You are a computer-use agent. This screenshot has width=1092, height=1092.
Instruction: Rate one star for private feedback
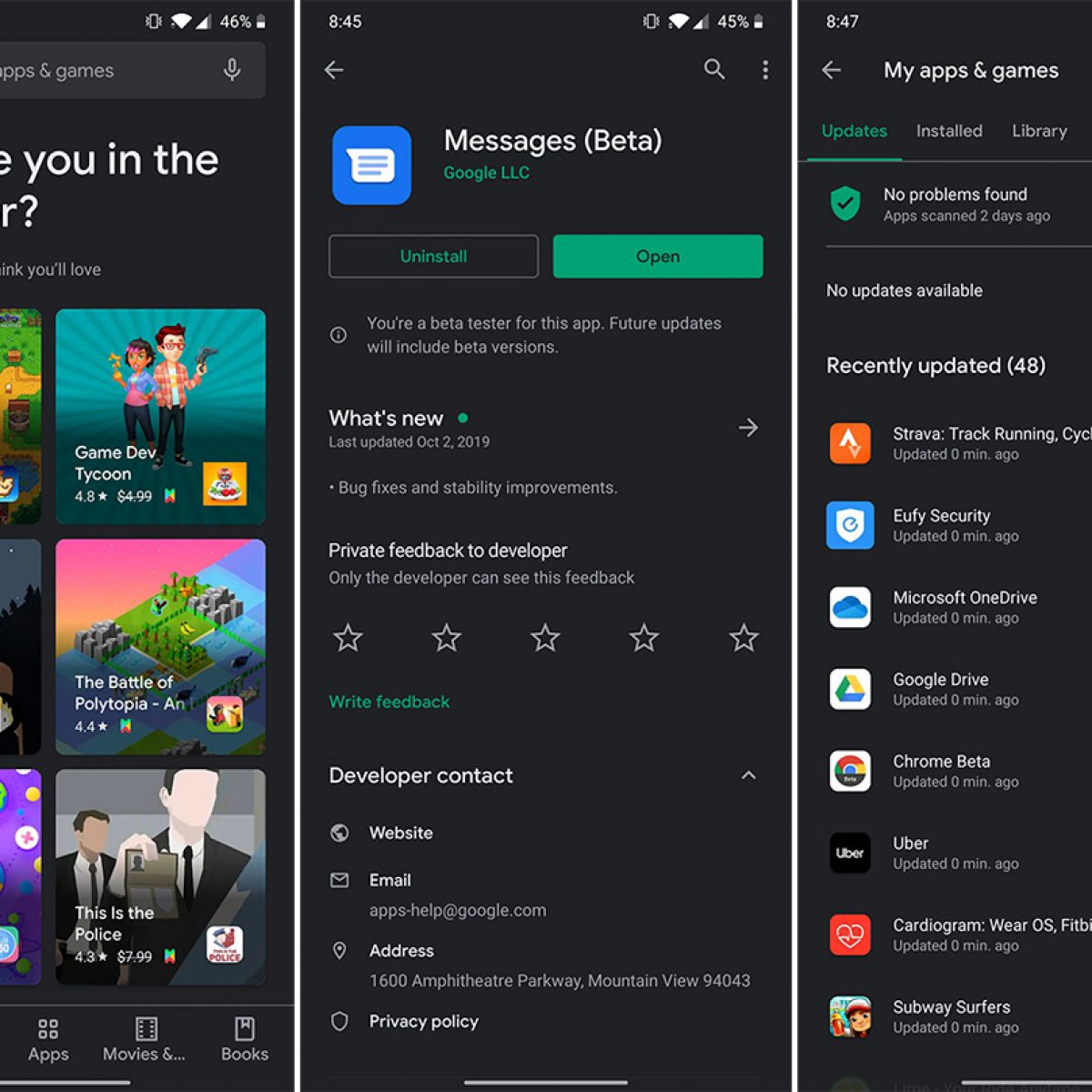coord(348,638)
